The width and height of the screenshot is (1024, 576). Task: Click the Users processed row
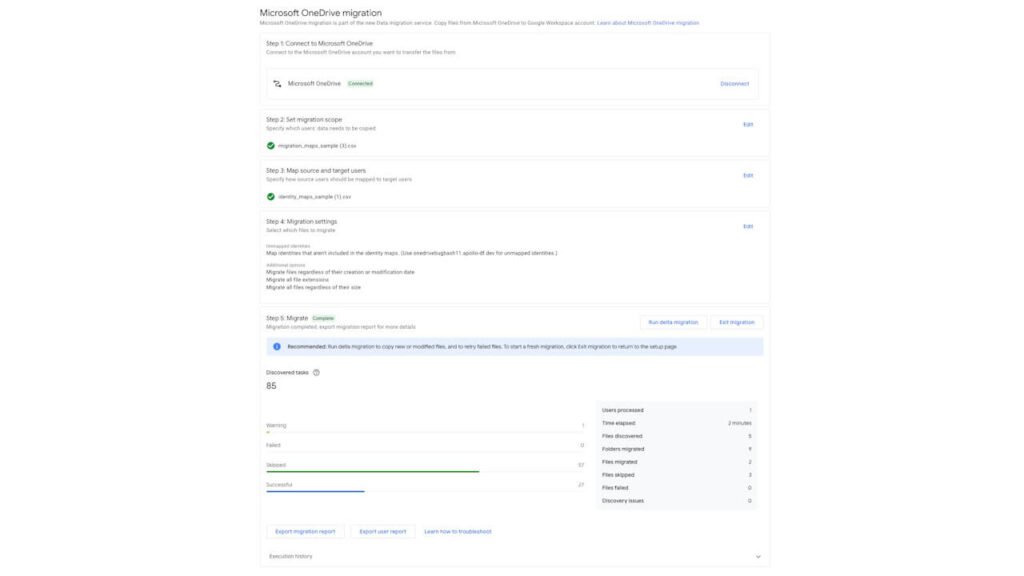click(x=677, y=410)
